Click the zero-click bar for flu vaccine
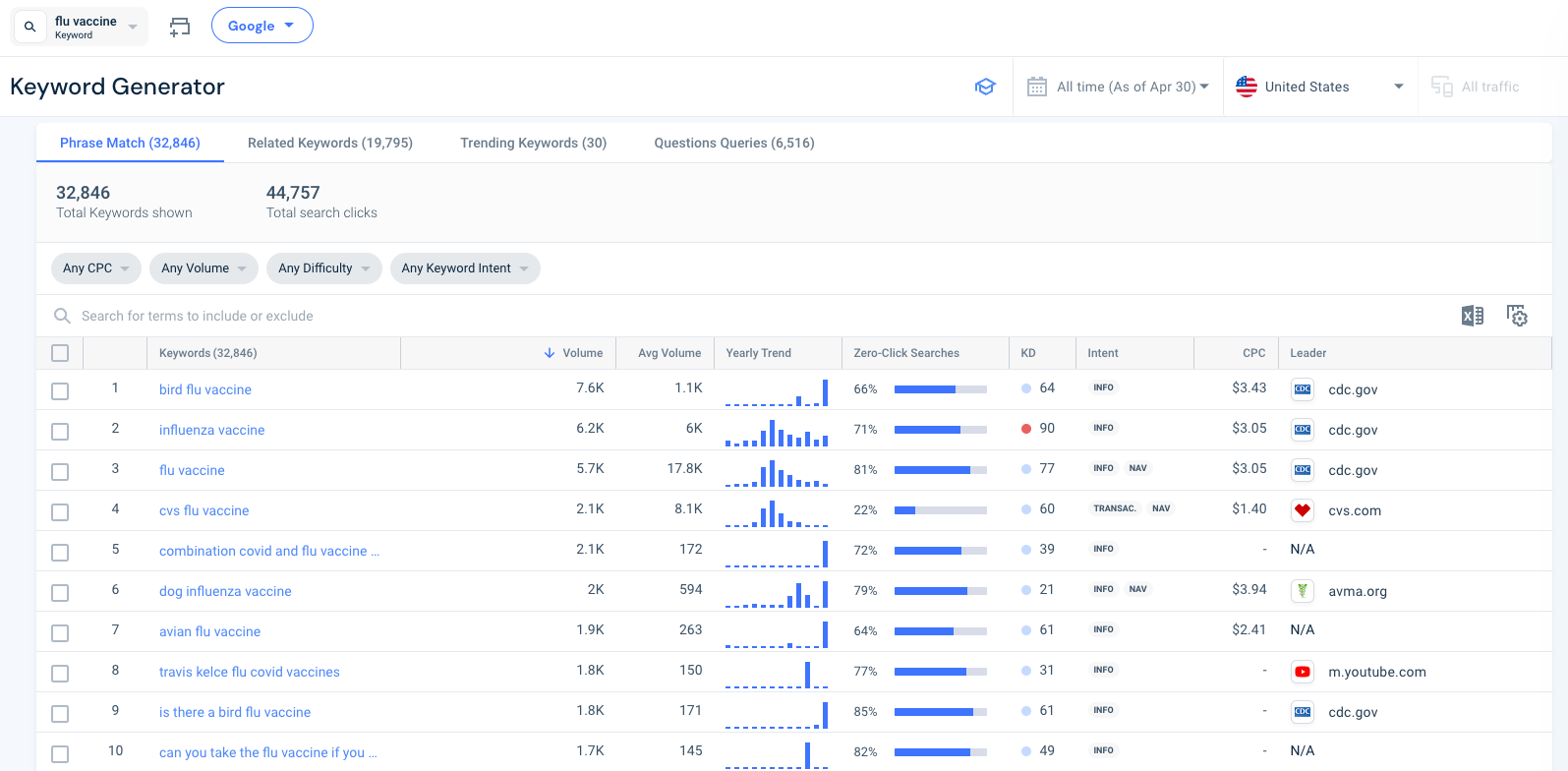Screen dimensions: 1568x771 (940, 470)
